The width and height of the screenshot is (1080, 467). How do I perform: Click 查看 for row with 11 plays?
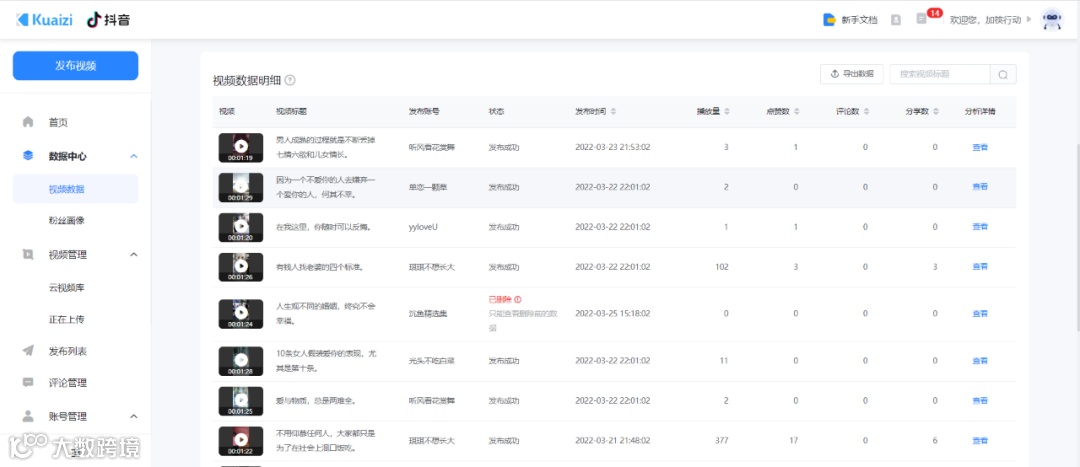[x=979, y=360]
